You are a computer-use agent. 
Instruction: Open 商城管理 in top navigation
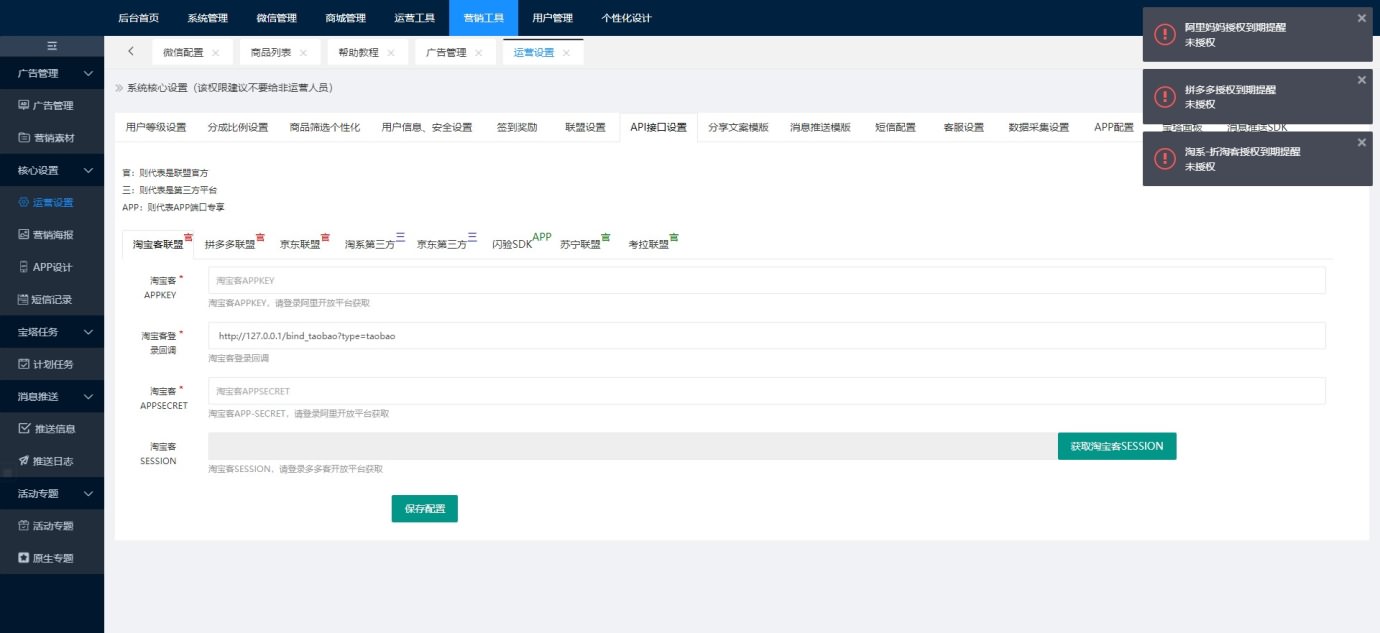tap(345, 18)
